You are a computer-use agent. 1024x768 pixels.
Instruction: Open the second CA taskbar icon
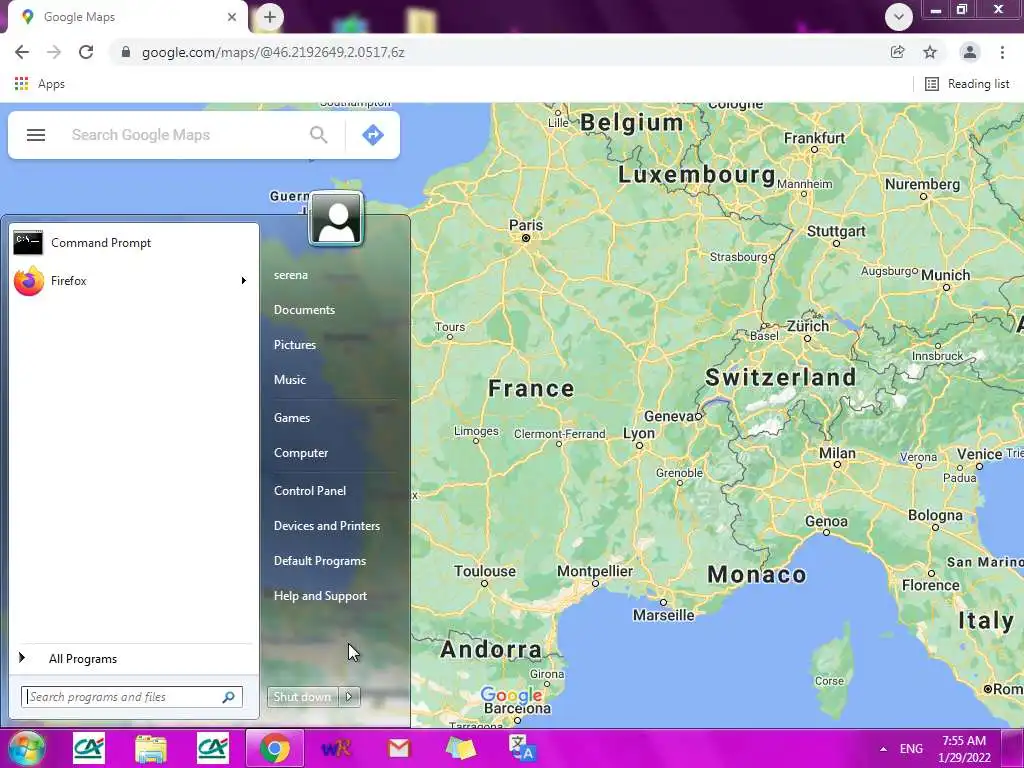pos(213,748)
